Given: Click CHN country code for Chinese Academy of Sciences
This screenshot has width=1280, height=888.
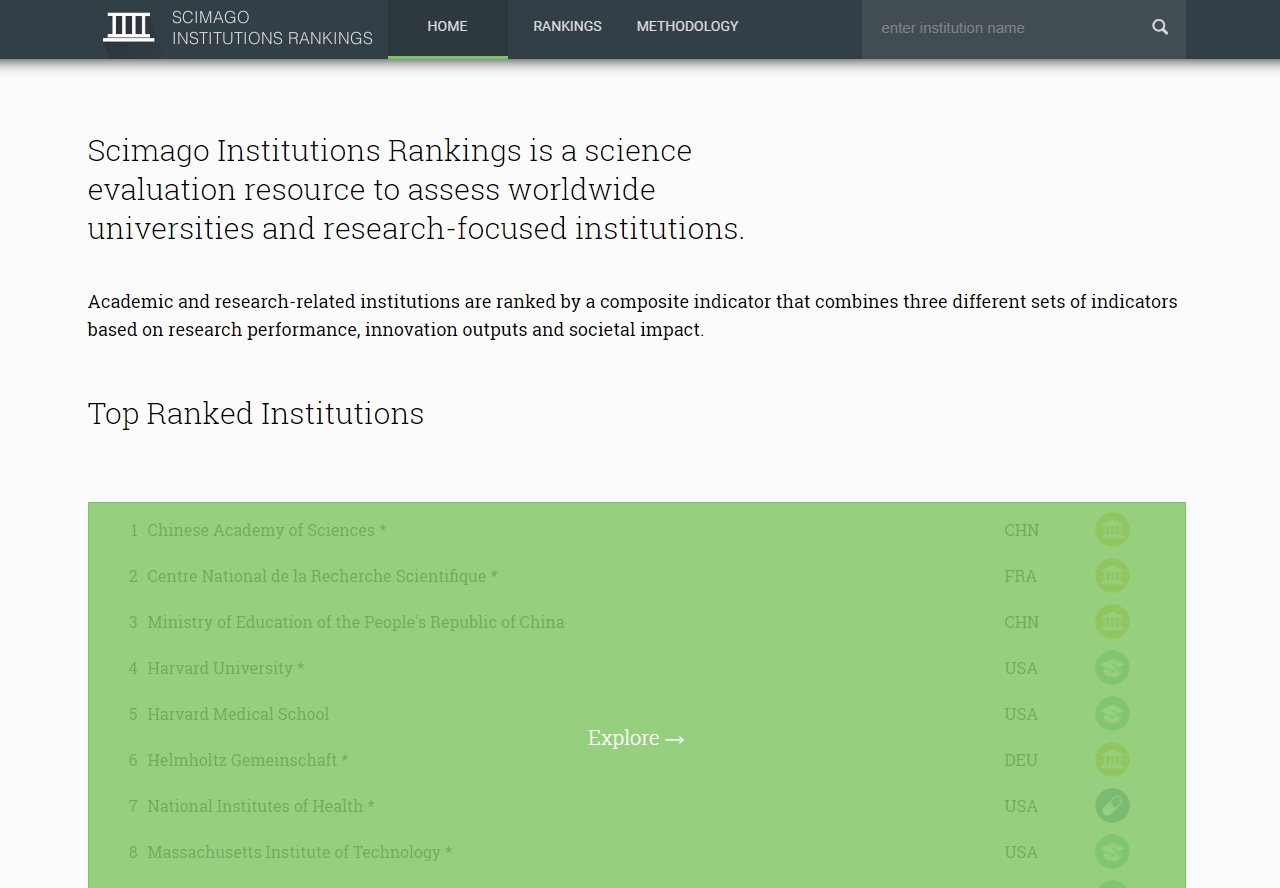Looking at the screenshot, I should click(1021, 530).
